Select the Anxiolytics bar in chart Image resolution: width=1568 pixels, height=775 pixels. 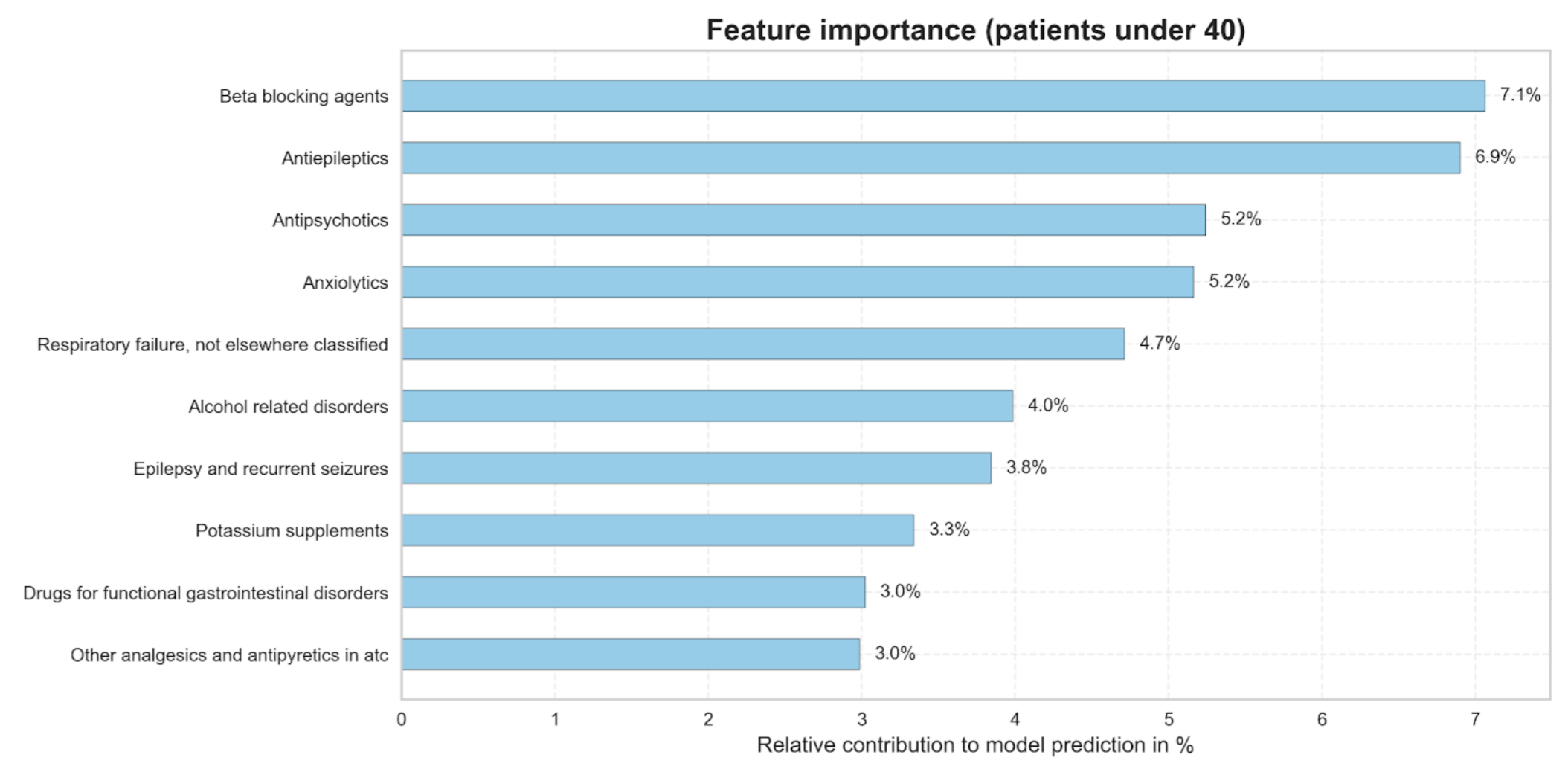click(x=797, y=282)
